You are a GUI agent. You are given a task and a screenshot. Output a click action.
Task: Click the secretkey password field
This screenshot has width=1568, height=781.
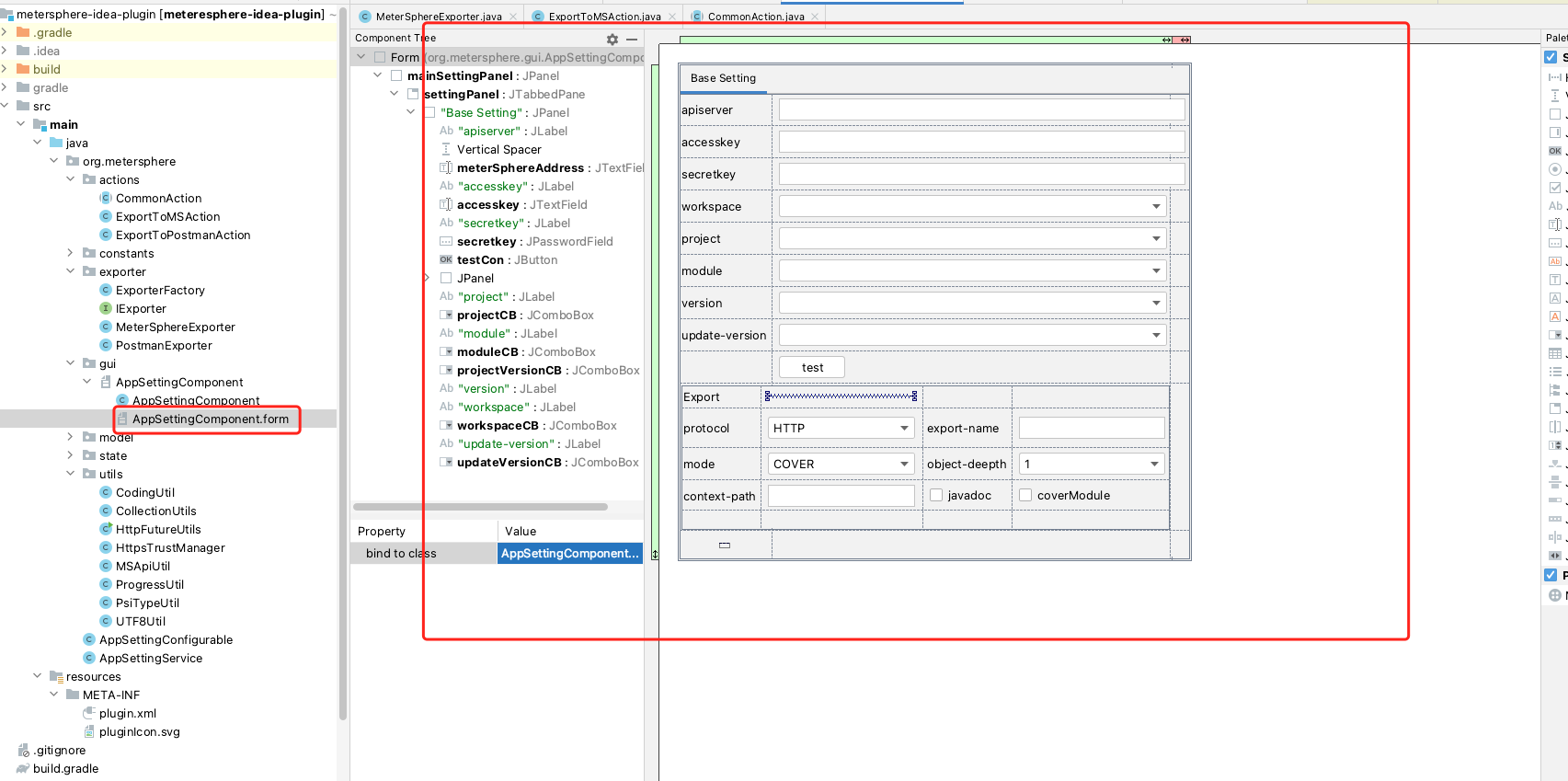click(x=981, y=174)
